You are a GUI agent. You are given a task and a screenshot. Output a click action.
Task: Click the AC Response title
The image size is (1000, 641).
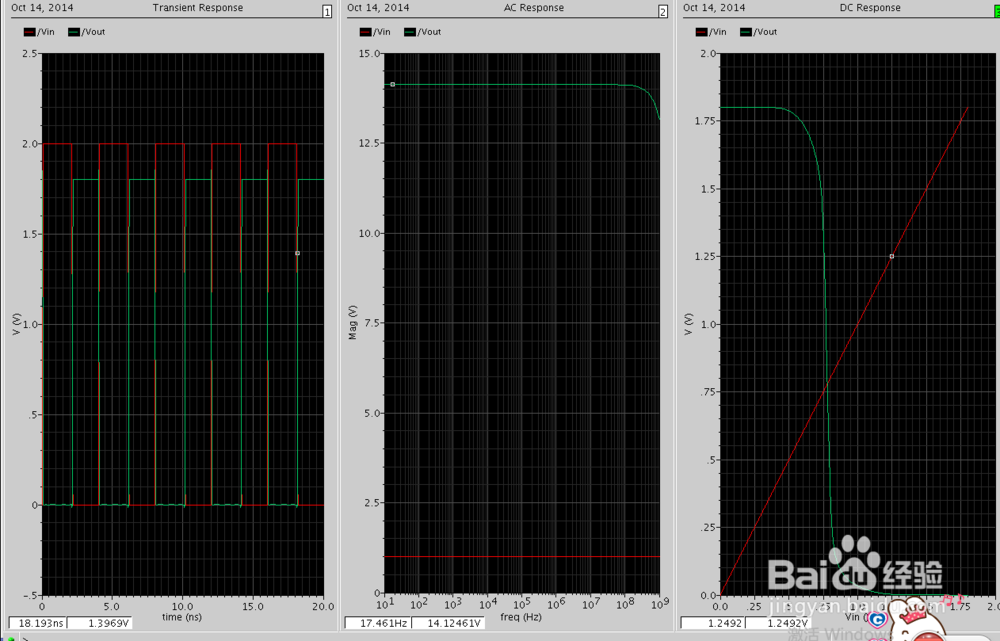point(534,8)
